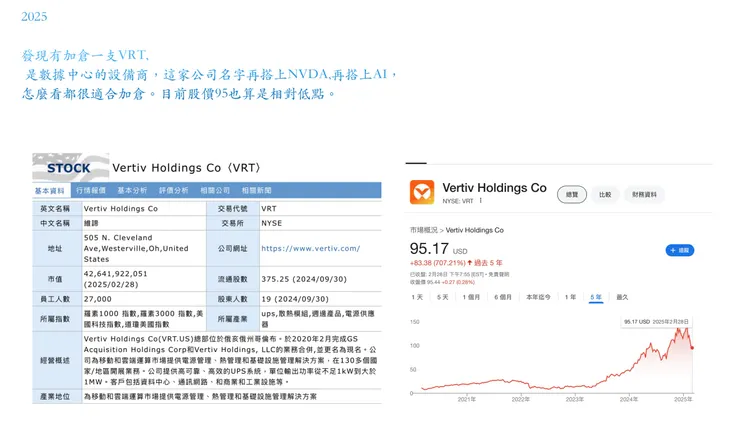Click the 2024年 label on the chart axis
The width and height of the screenshot is (740, 429).
[x=629, y=399]
